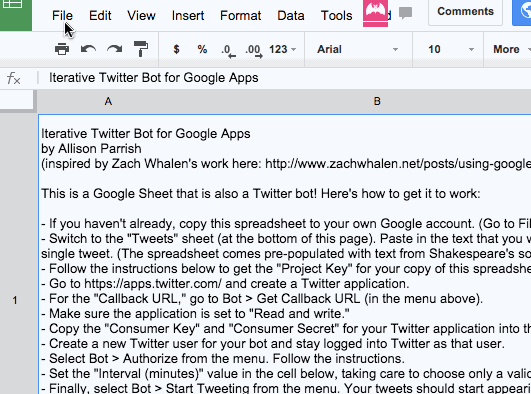The height and width of the screenshot is (394, 531).
Task: Expand the More toolbar options
Action: [511, 49]
